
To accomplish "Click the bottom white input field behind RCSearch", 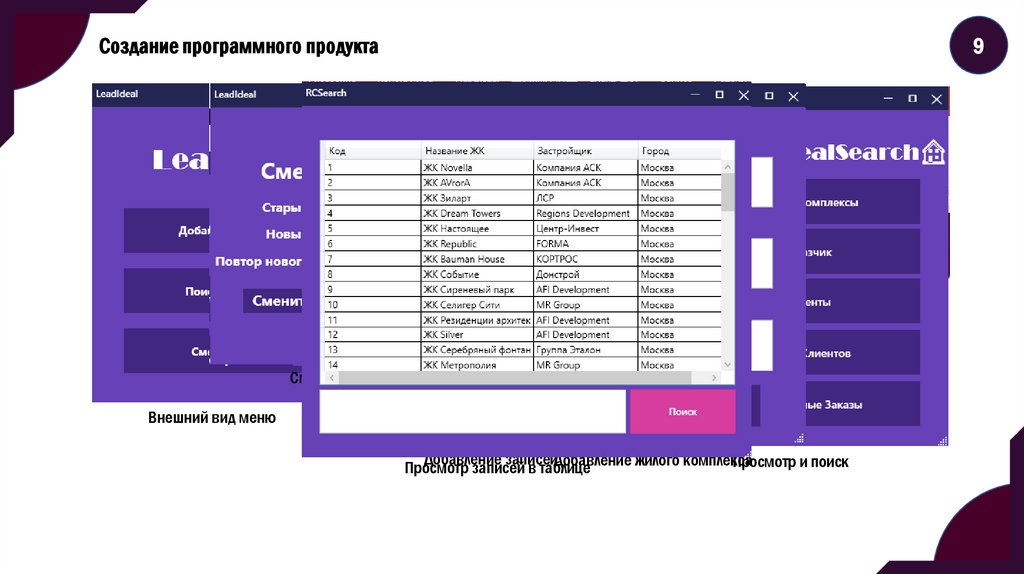I will (x=762, y=345).
